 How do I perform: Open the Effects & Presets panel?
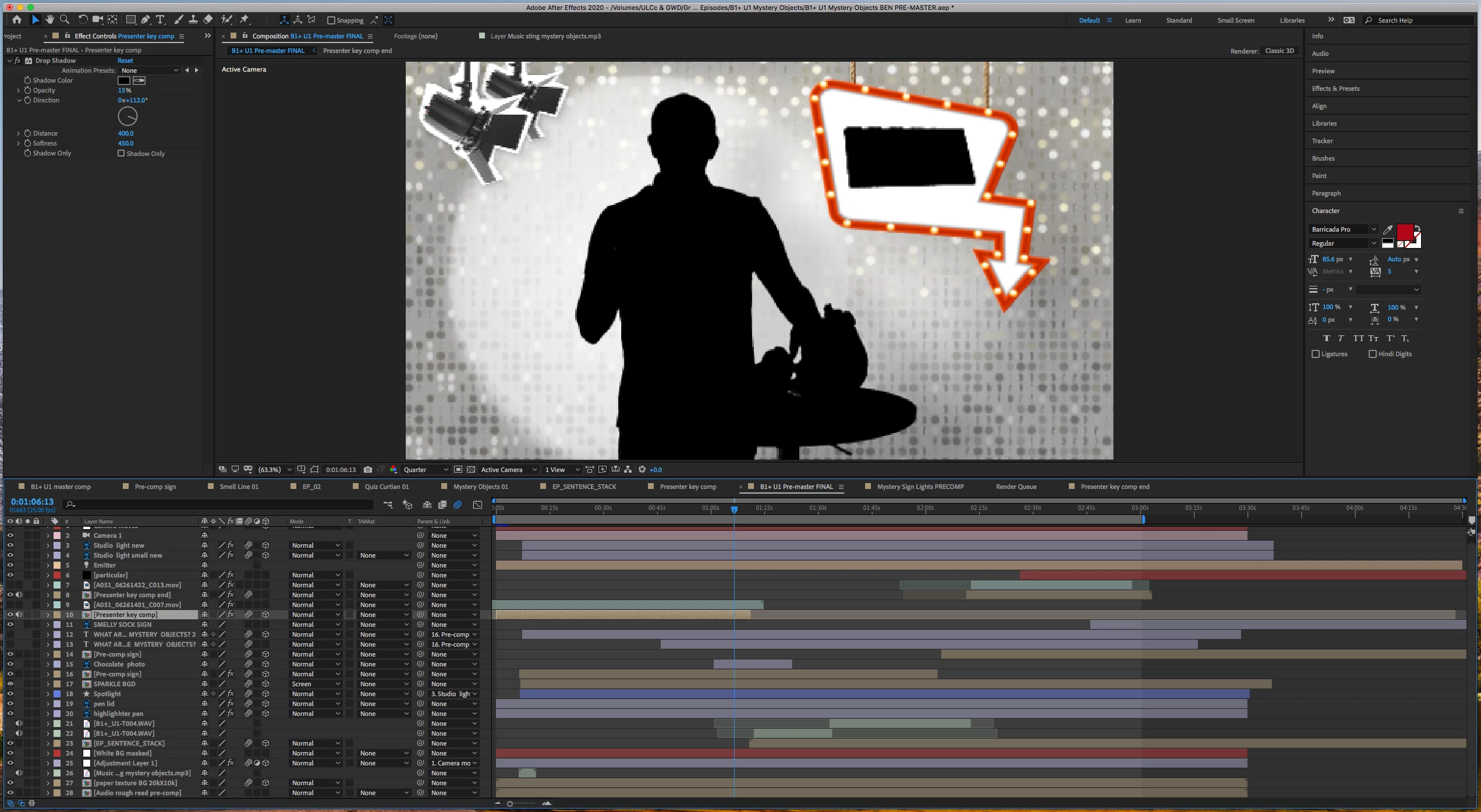[1335, 88]
